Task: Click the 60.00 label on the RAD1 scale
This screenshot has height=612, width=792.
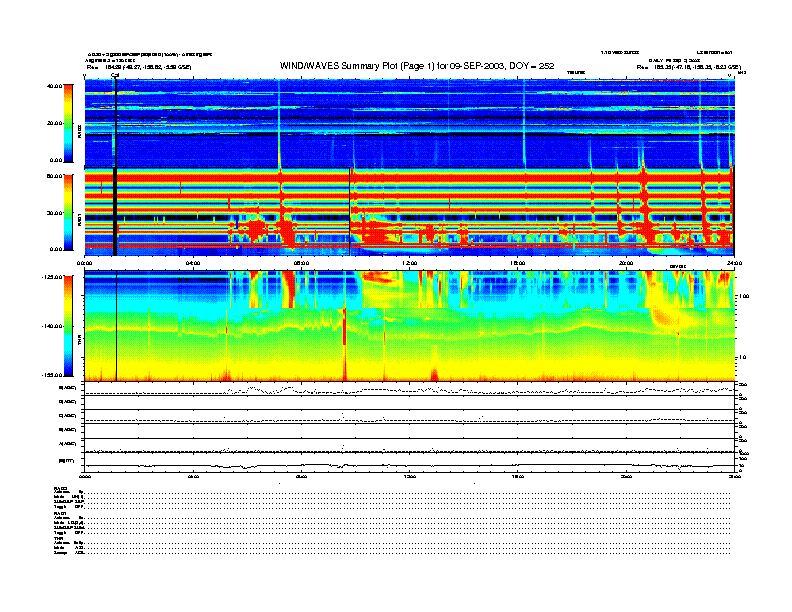Action: click(x=54, y=176)
